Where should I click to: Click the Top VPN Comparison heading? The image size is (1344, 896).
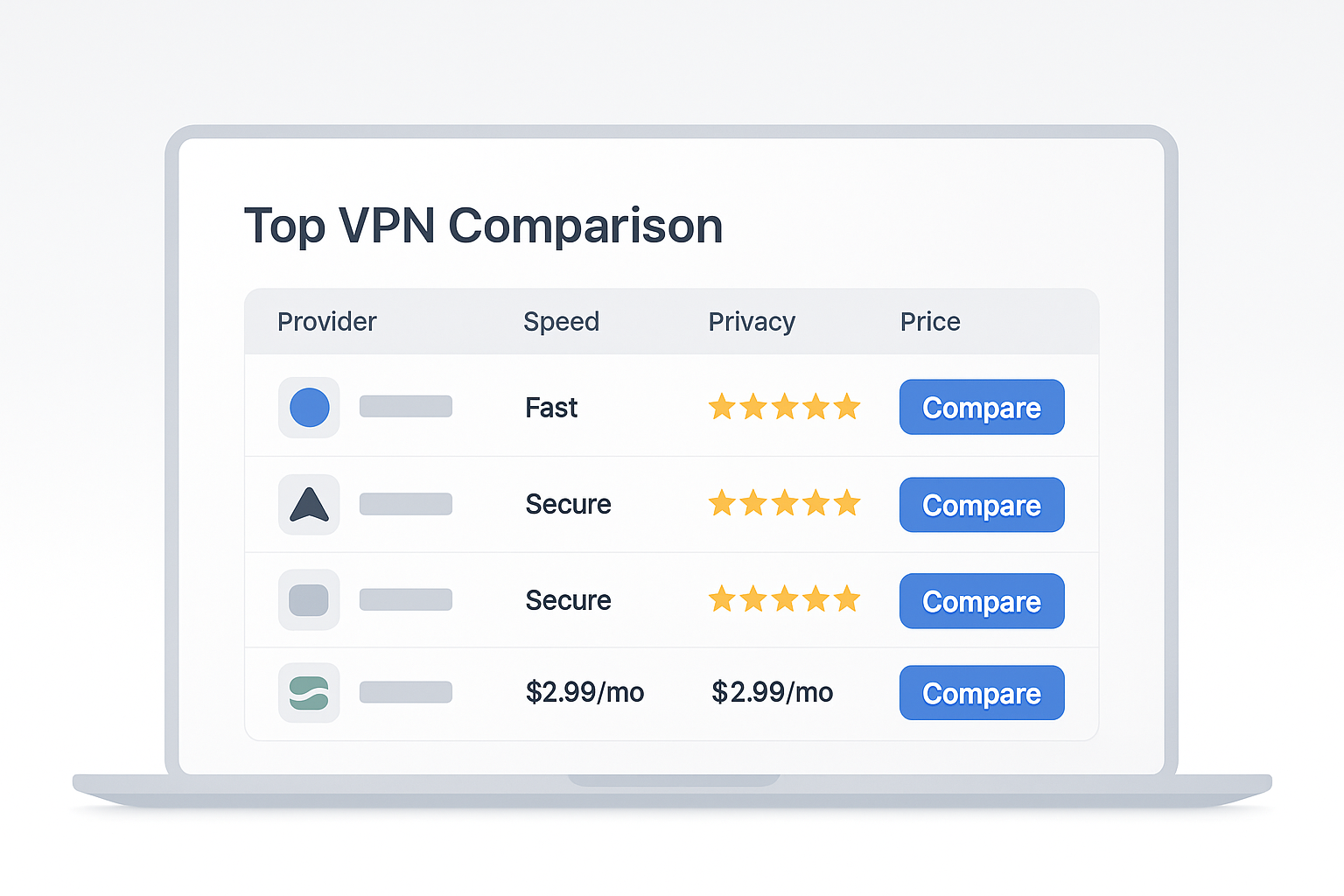click(483, 226)
